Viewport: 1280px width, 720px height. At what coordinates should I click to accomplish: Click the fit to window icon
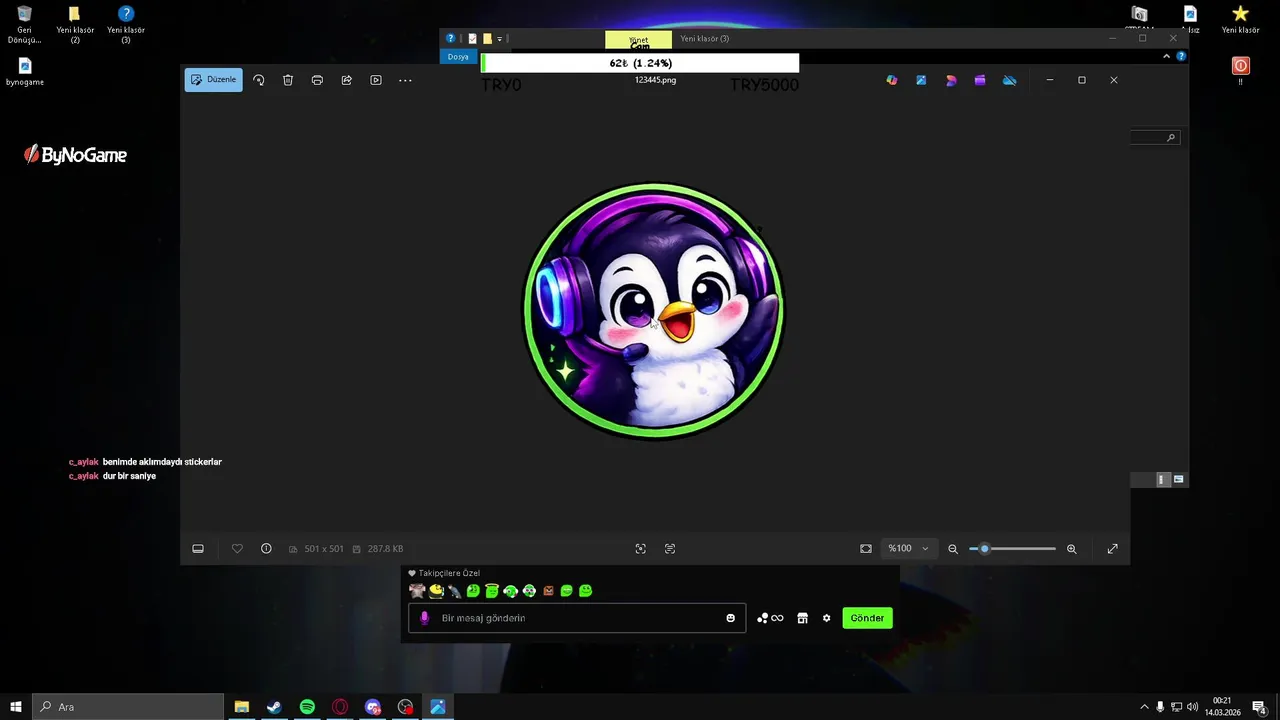pos(866,549)
